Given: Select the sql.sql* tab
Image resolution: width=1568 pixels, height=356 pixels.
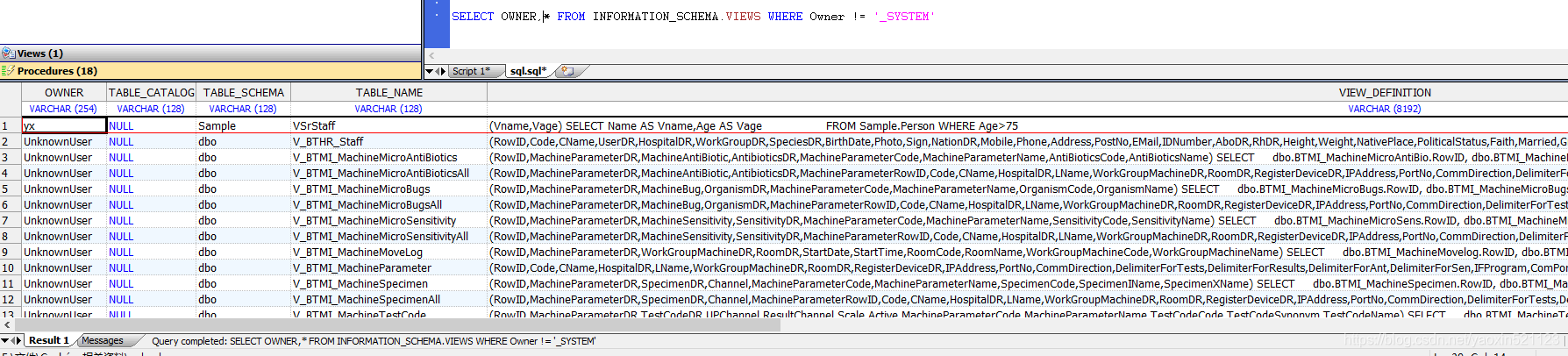Looking at the screenshot, I should (529, 71).
